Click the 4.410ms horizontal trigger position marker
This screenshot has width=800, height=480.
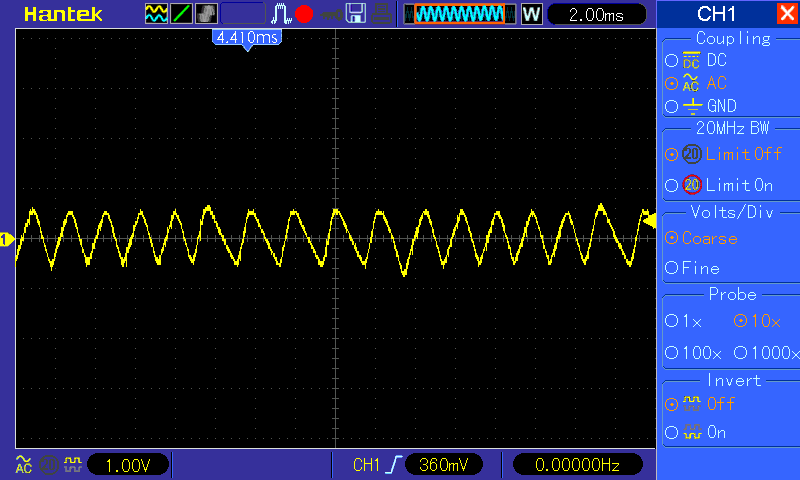(247, 39)
